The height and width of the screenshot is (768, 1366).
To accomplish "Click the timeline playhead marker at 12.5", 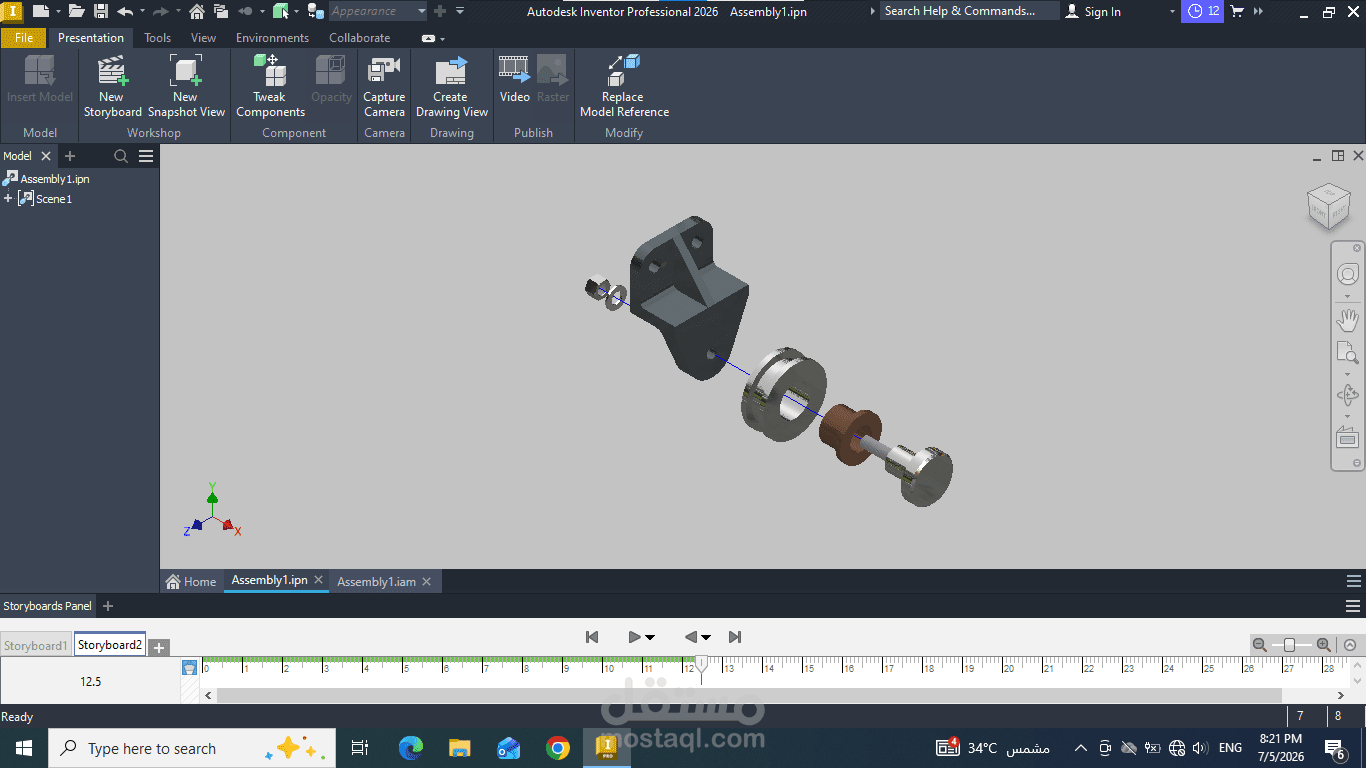I will coord(702,664).
